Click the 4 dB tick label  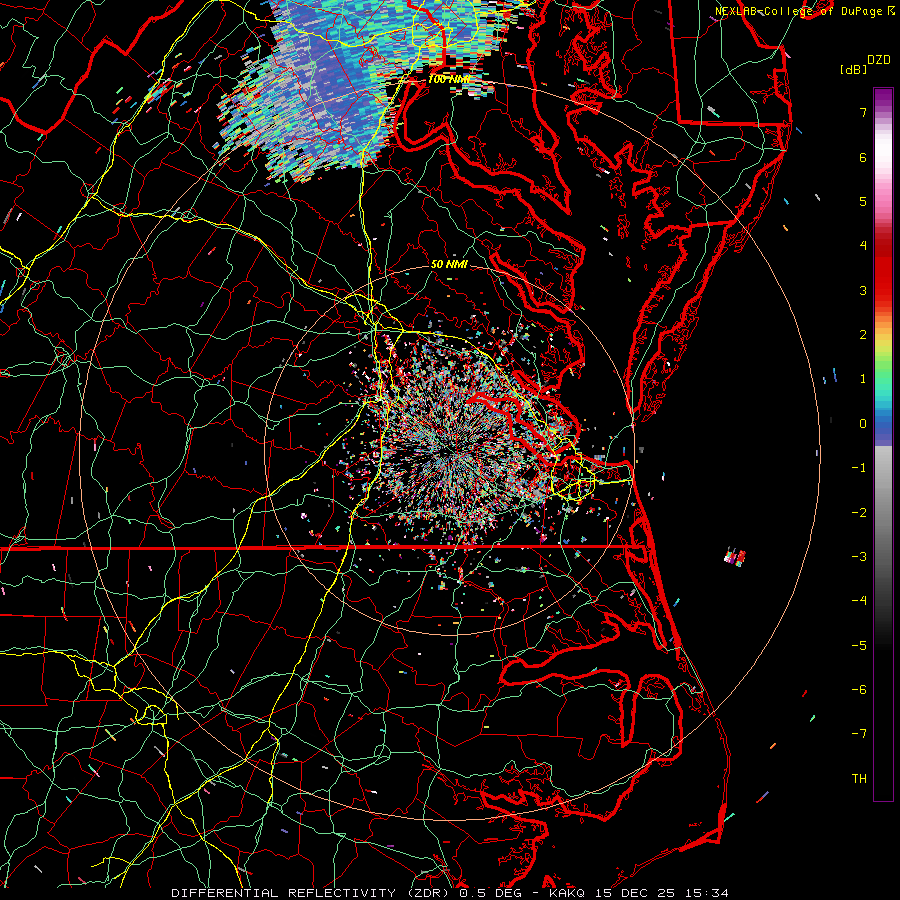point(863,246)
